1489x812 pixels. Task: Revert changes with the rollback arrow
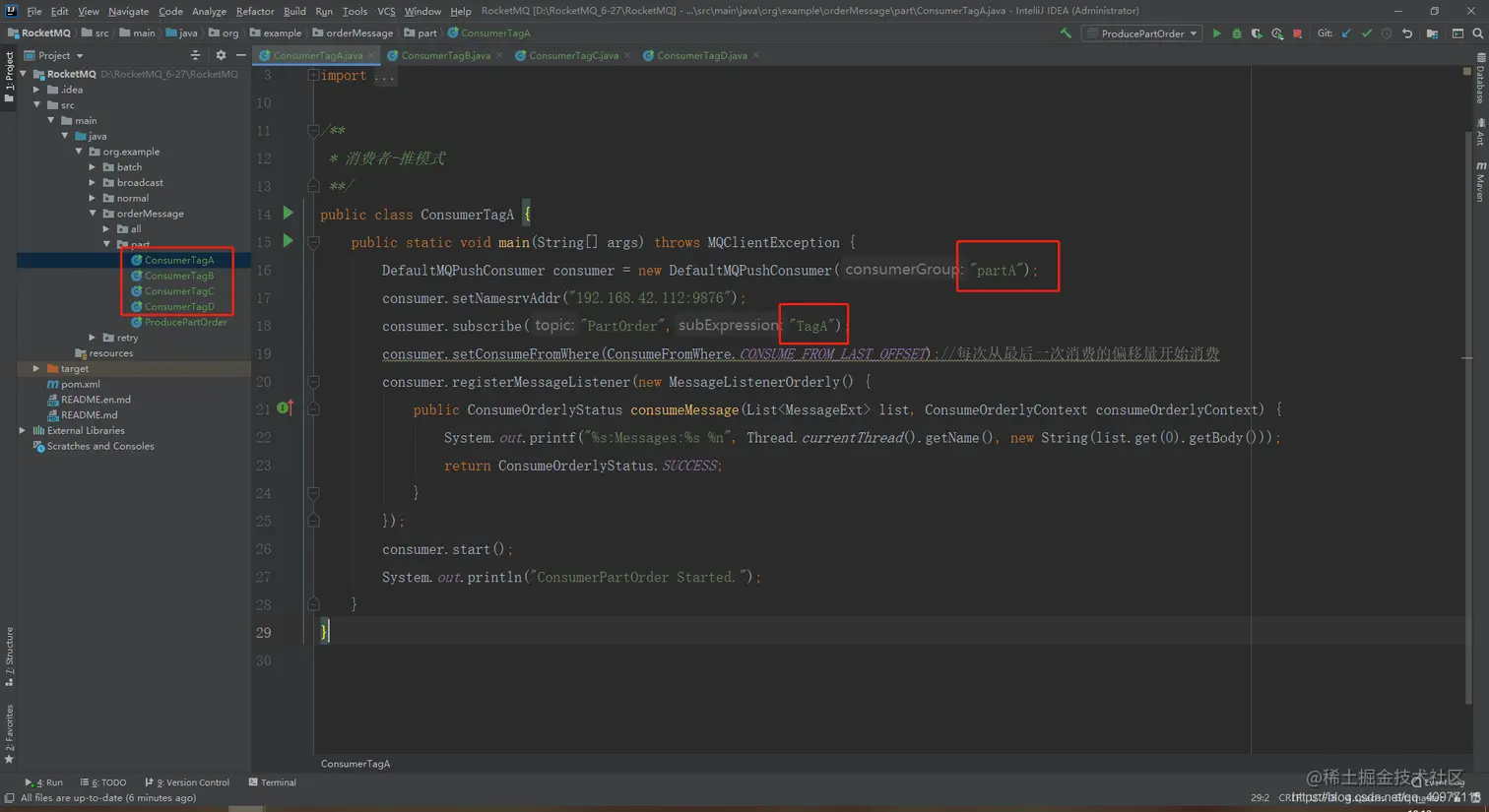click(1407, 33)
